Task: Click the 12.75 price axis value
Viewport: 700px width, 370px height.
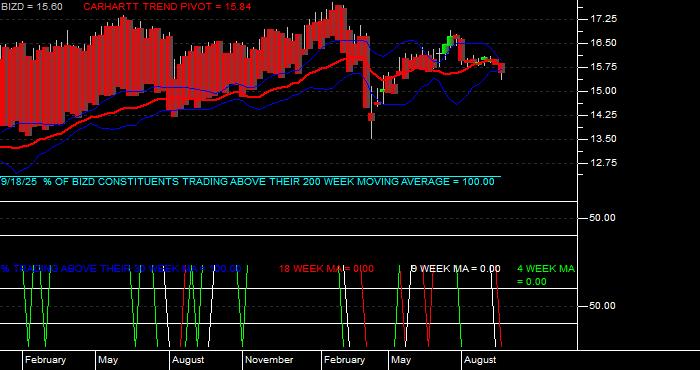Action: pos(604,163)
